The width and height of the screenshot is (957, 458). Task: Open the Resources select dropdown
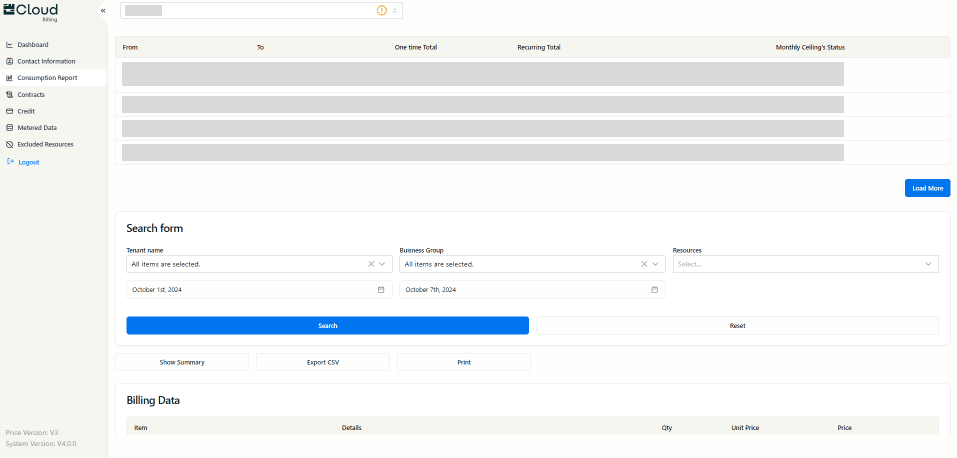pyautogui.click(x=805, y=264)
